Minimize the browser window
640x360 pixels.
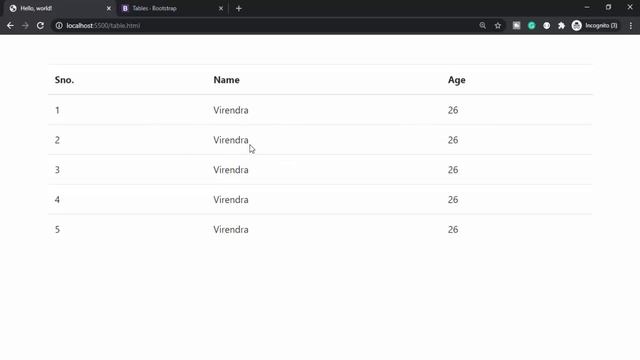(x=587, y=7)
